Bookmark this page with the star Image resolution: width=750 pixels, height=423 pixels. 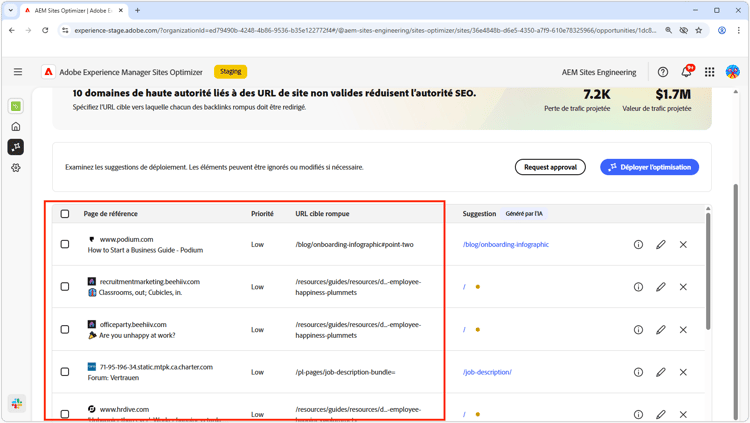coord(699,30)
